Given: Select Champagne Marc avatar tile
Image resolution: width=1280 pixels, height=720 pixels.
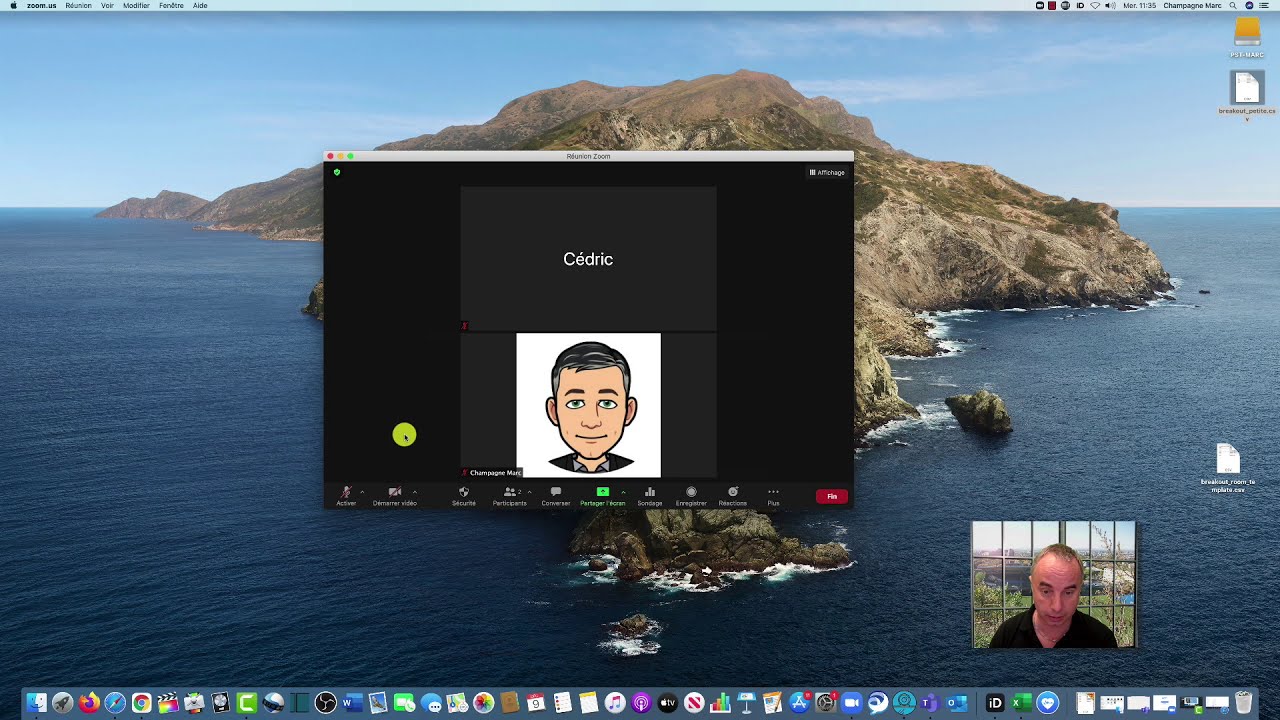Looking at the screenshot, I should point(588,405).
